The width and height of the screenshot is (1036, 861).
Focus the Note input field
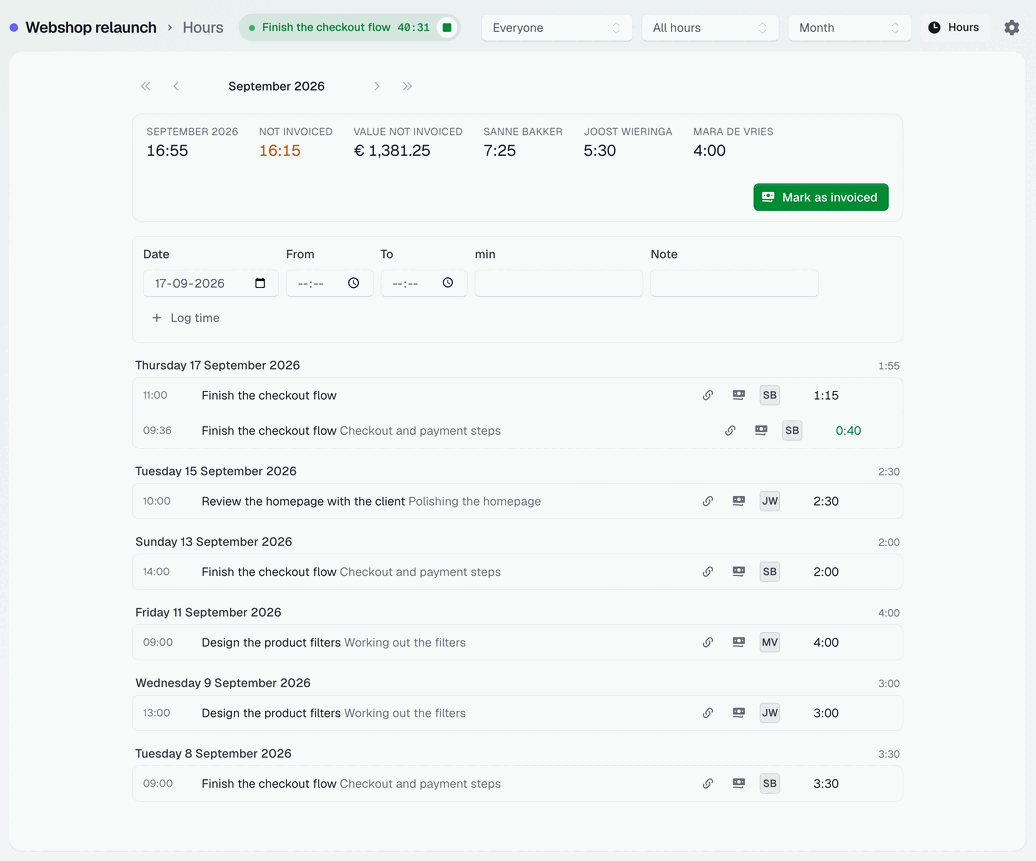click(734, 283)
